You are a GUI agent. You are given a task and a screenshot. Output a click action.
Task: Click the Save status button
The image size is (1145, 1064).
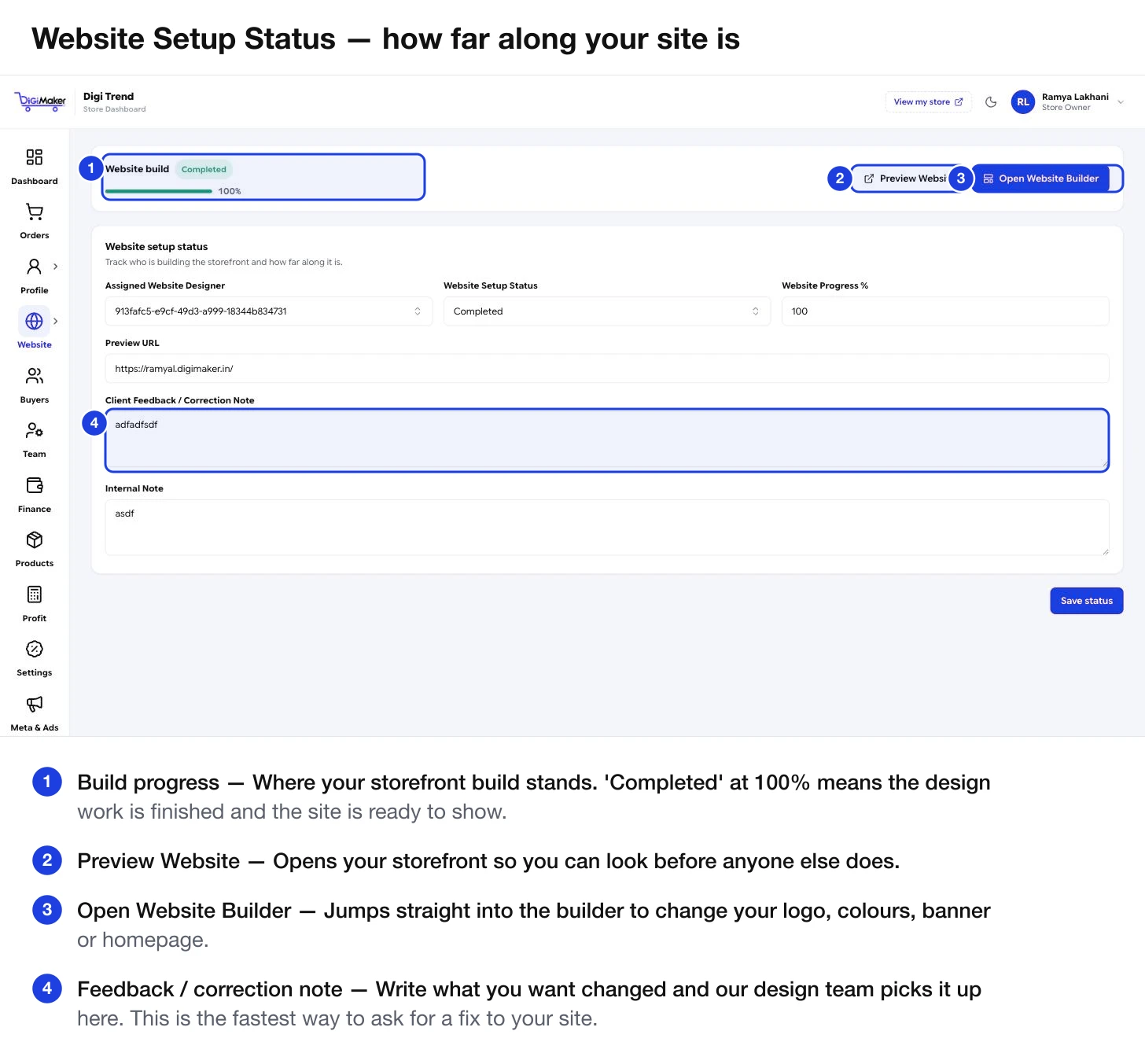tap(1087, 601)
